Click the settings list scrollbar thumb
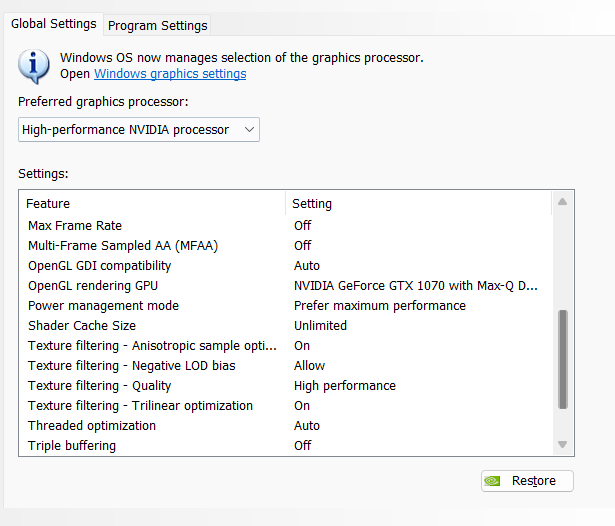615x526 pixels. click(563, 359)
